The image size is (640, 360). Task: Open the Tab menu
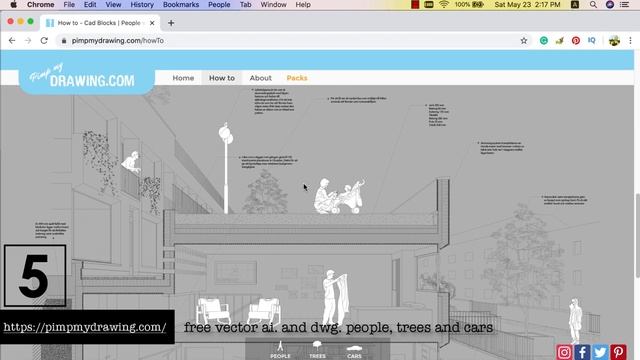[245, 4]
